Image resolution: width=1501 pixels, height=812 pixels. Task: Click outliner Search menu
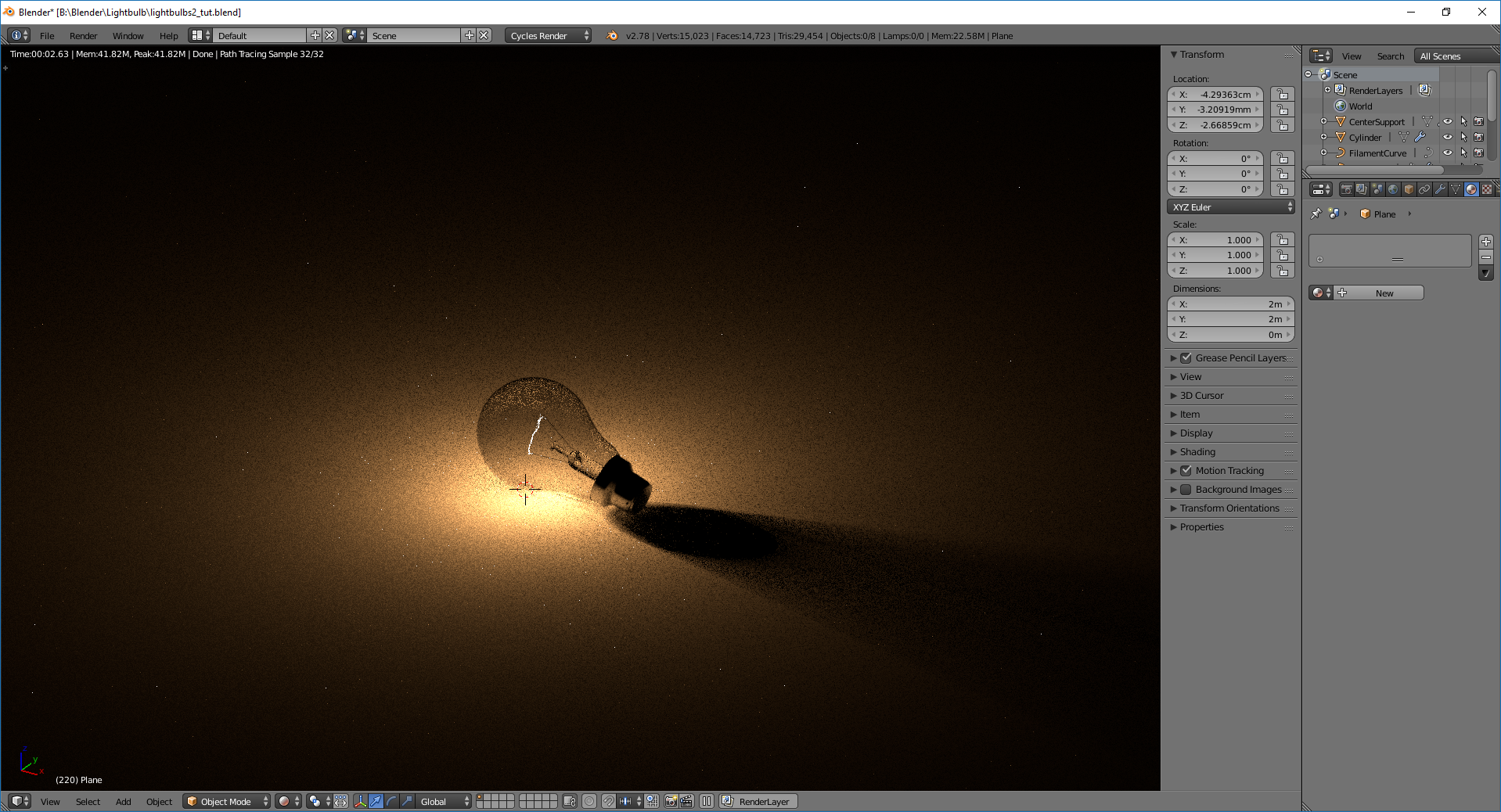(x=1390, y=56)
